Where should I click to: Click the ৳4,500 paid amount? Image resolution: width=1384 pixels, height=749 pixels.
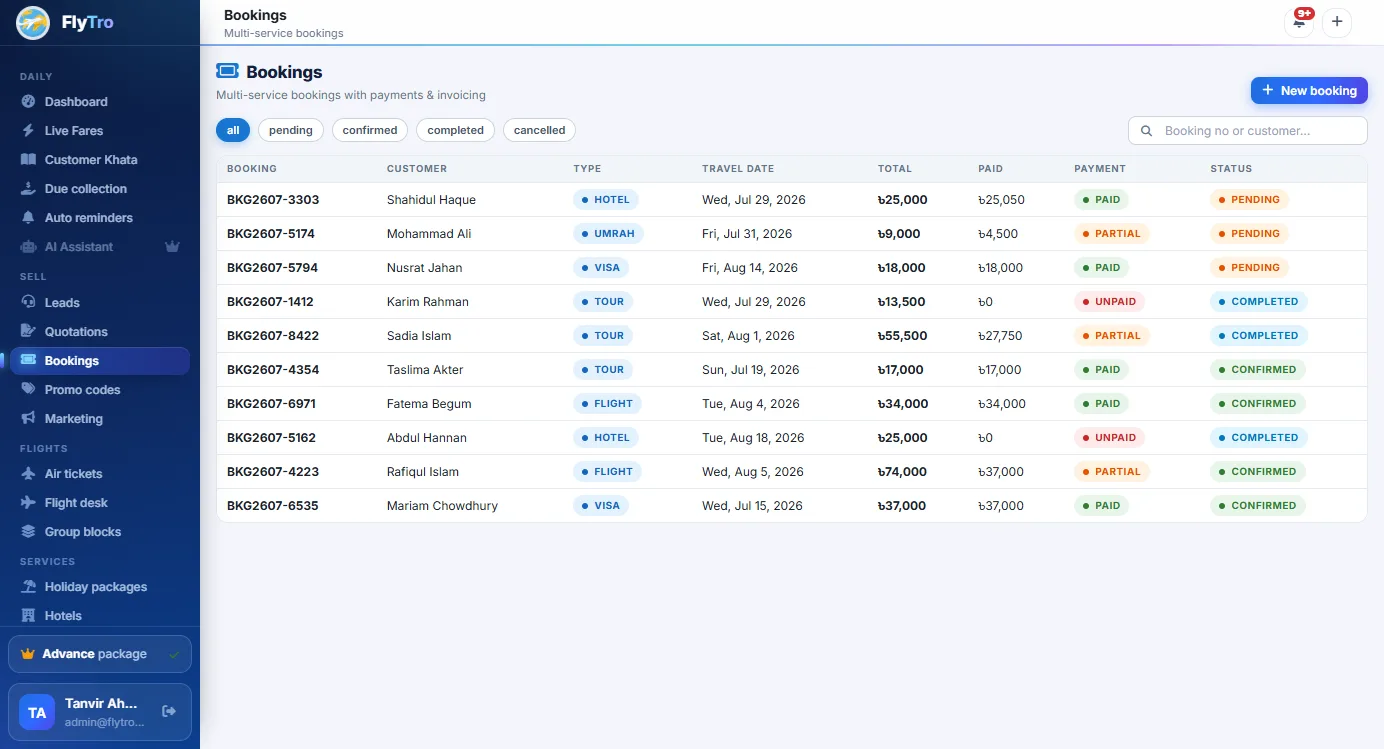point(998,234)
